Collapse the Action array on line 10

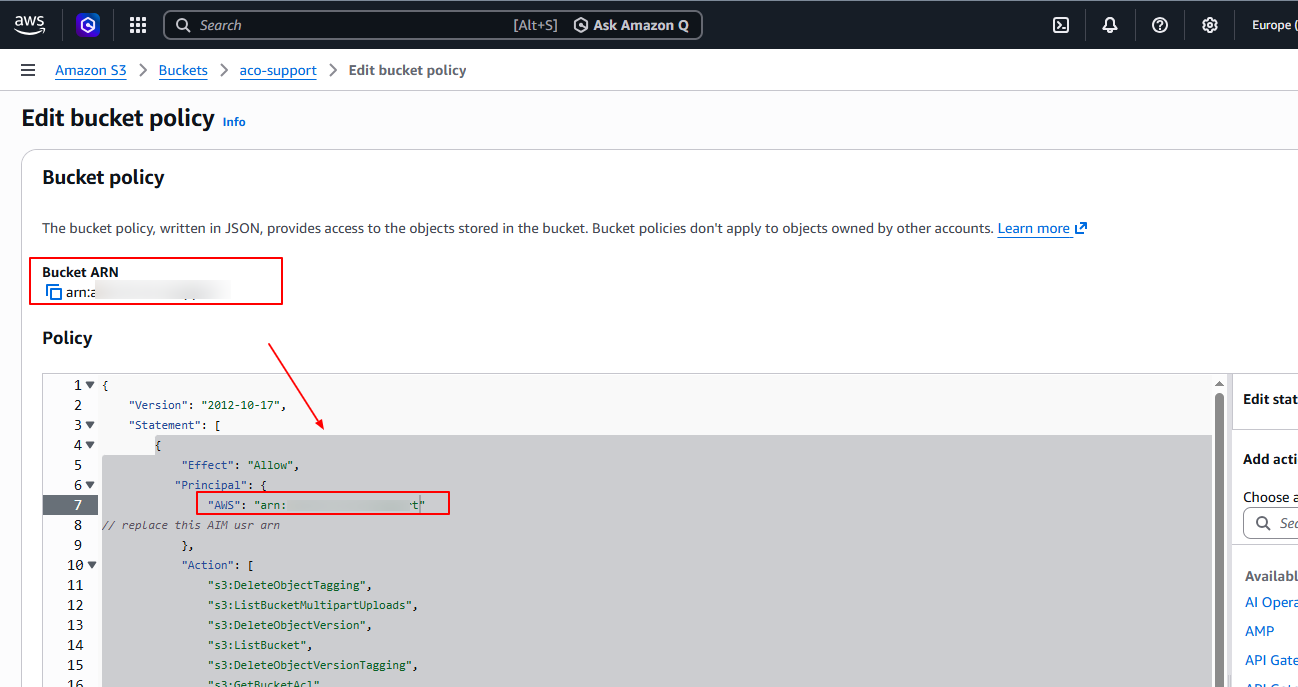90,565
